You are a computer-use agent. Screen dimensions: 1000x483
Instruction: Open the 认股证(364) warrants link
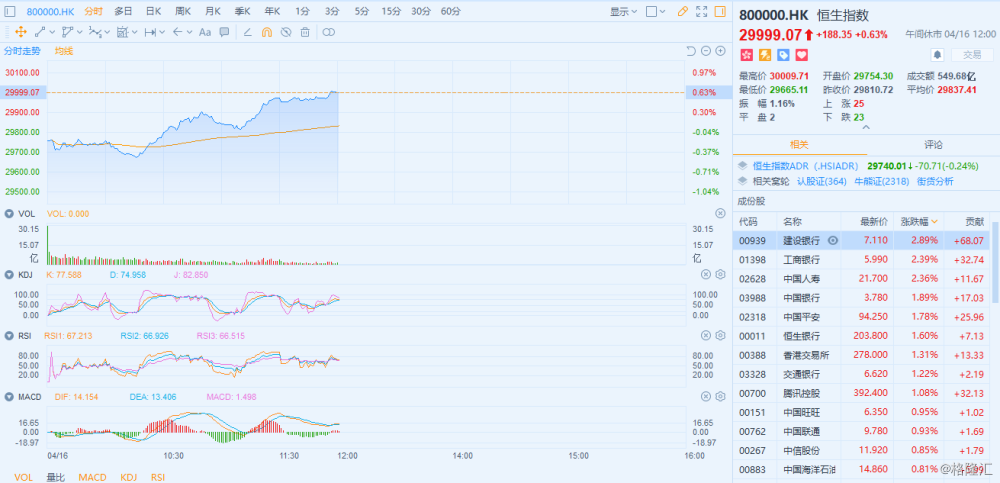click(822, 181)
